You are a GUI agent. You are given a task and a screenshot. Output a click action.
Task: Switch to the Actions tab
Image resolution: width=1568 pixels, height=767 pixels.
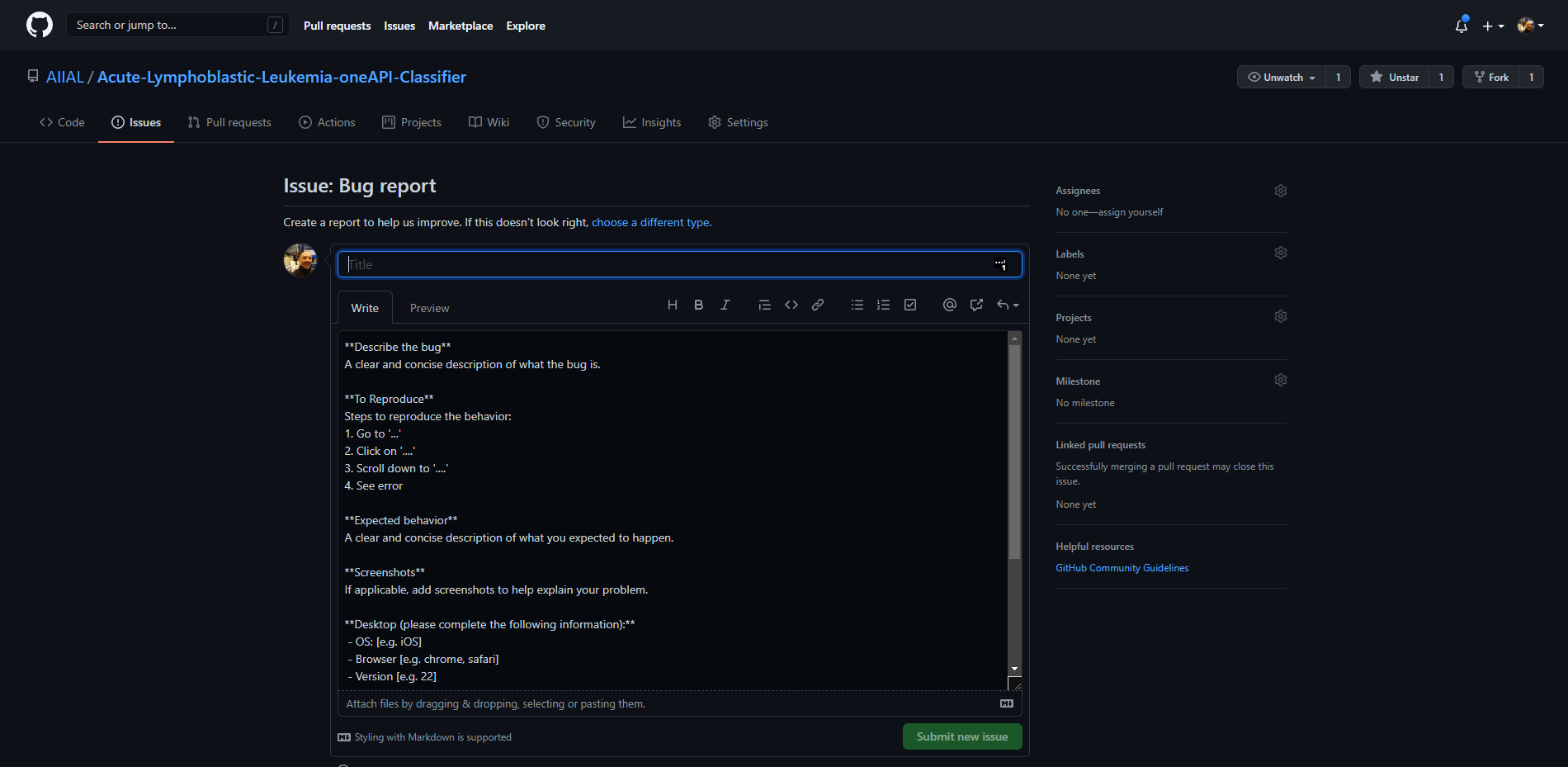tap(327, 122)
